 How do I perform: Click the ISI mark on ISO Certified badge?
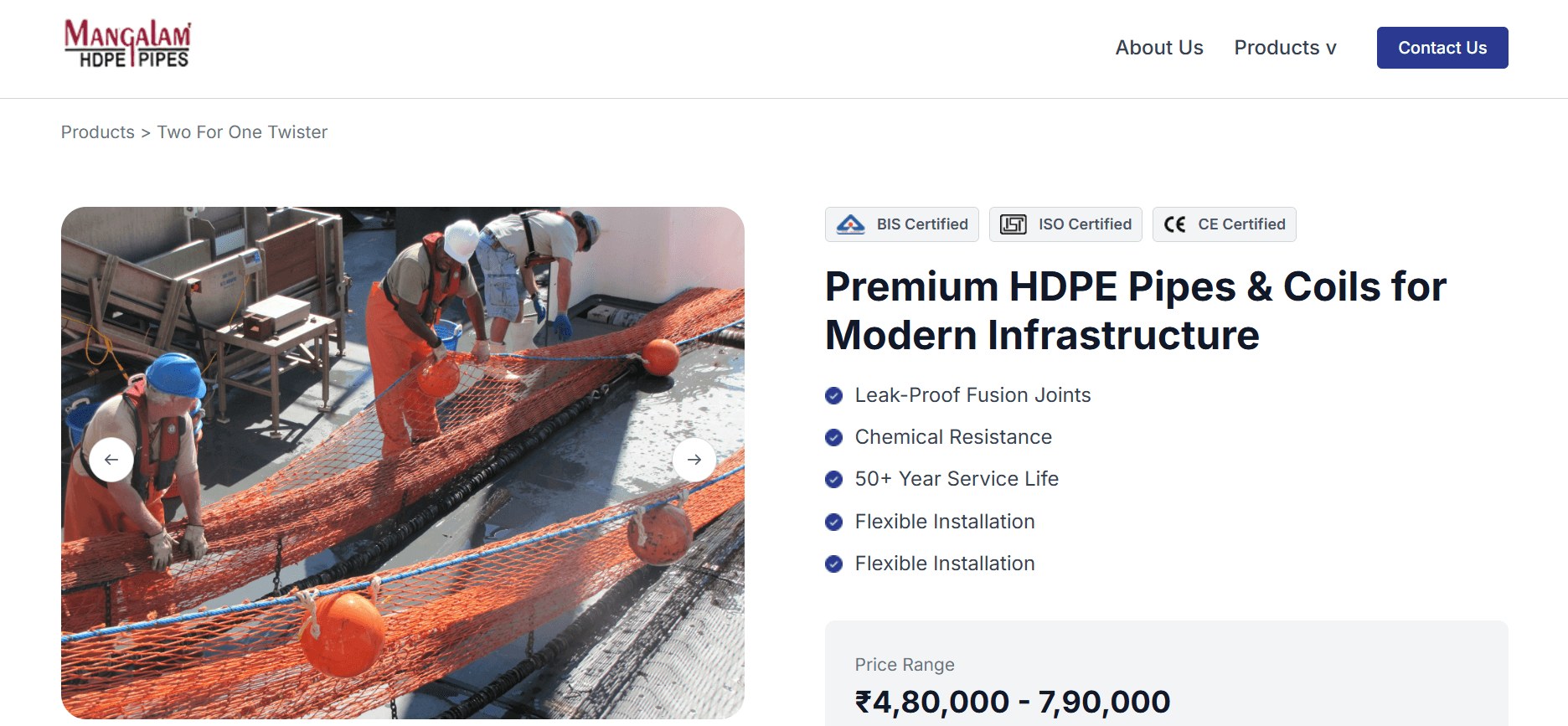click(1013, 224)
